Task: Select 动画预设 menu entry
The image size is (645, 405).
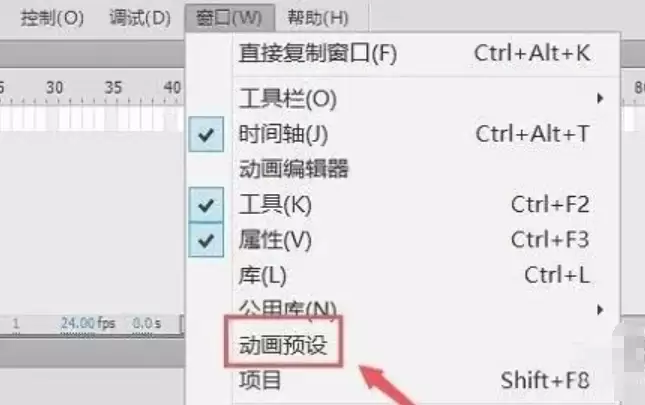Action: 283,344
